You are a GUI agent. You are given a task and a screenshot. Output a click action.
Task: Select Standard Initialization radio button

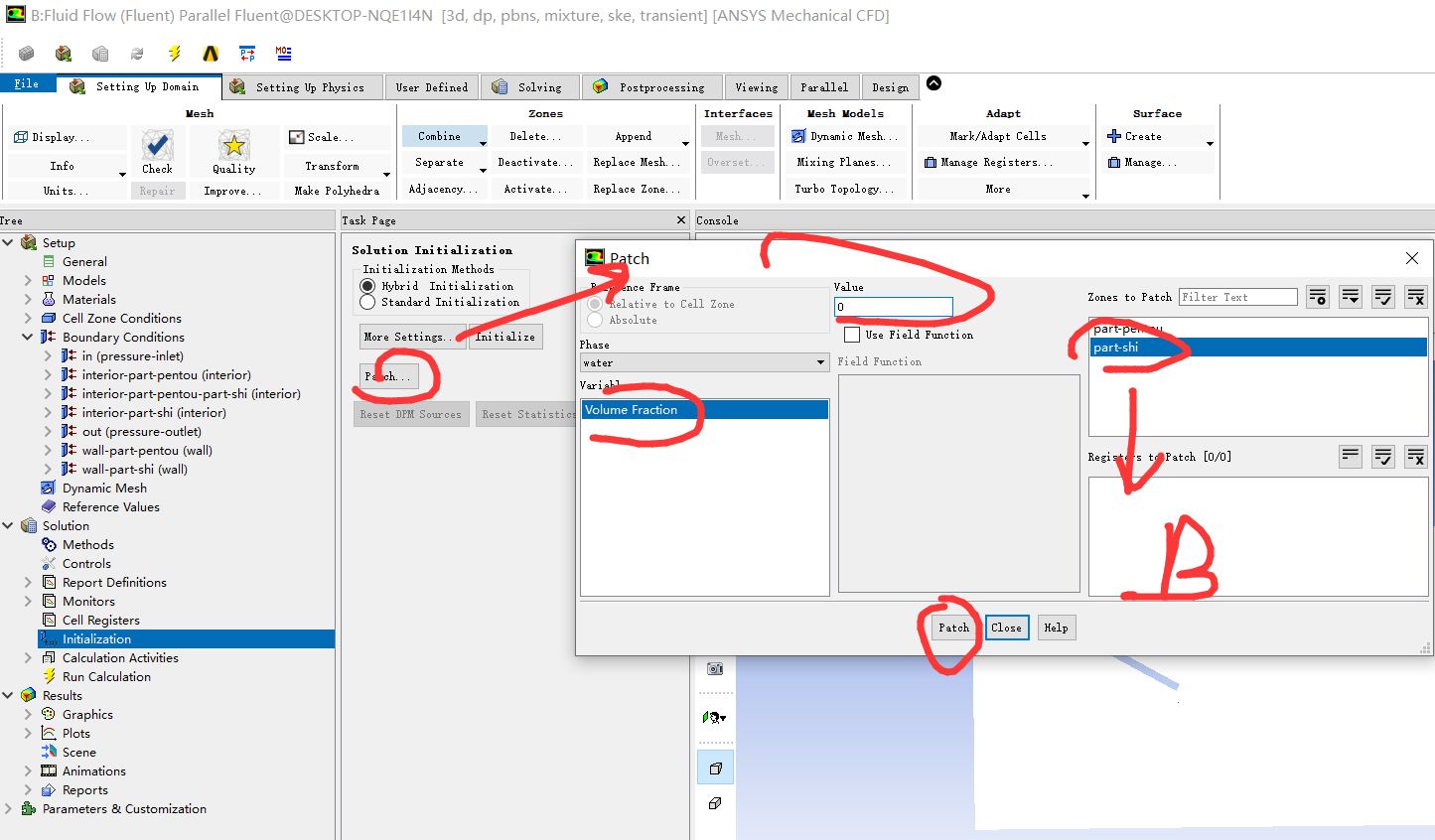[x=367, y=302]
